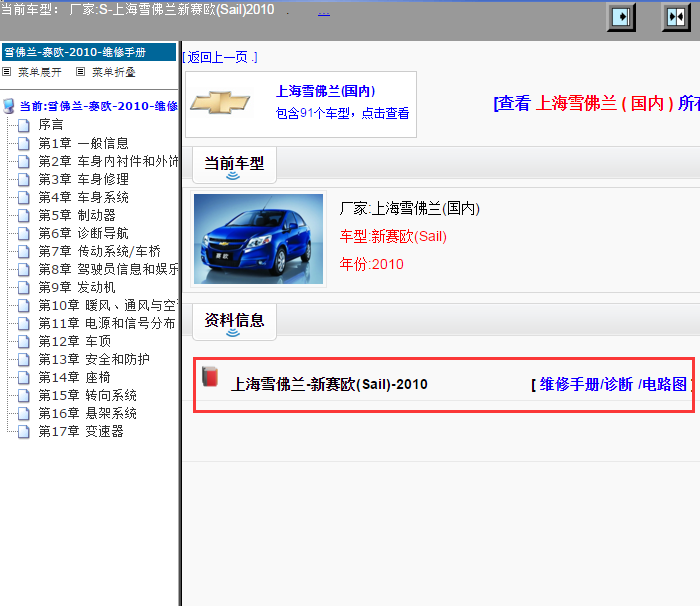Click the page icon beside 第15章 转向系统
This screenshot has height=606, width=700.
point(24,396)
